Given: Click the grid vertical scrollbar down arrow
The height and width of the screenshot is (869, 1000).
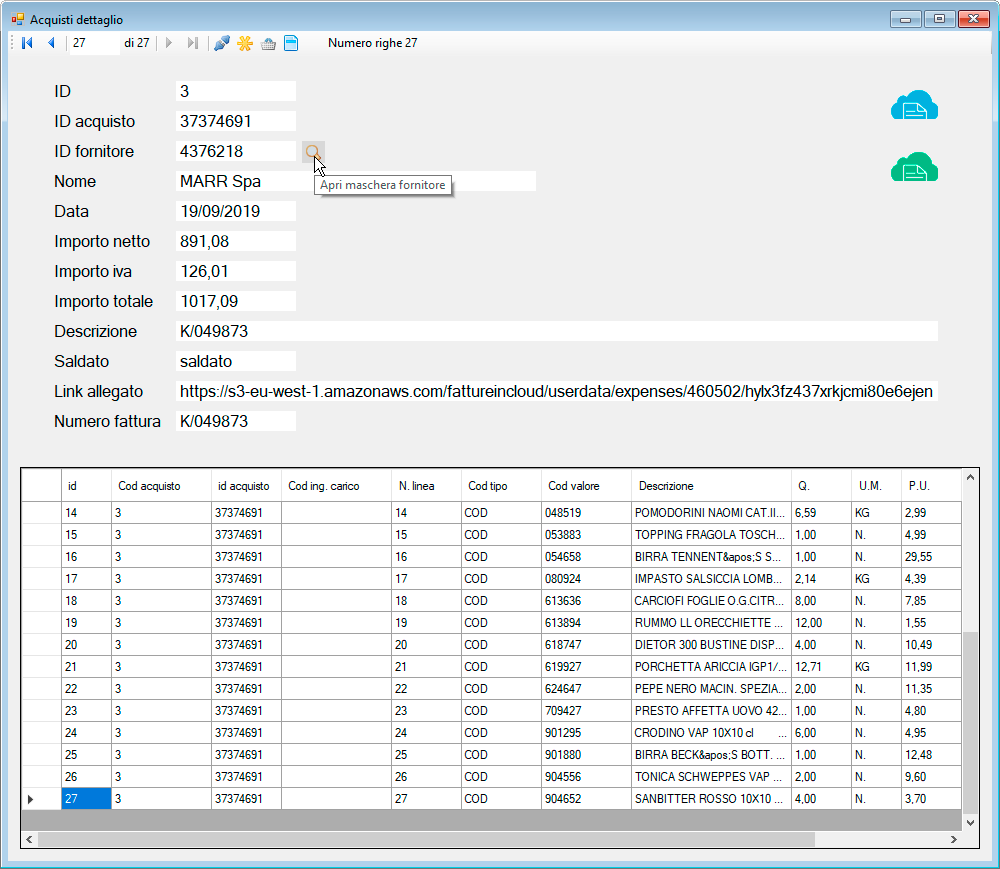Looking at the screenshot, I should coord(970,822).
